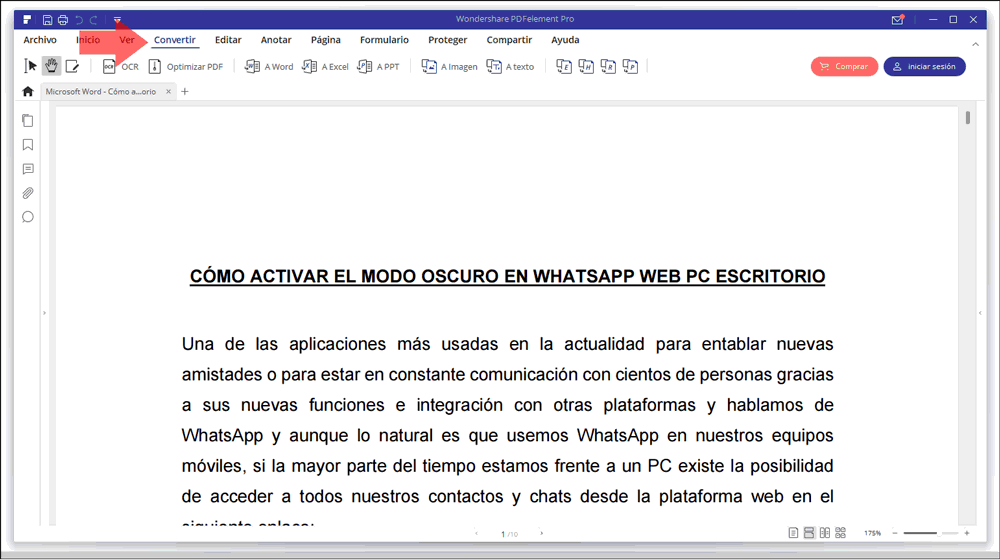Open the Compartir tab

click(509, 40)
